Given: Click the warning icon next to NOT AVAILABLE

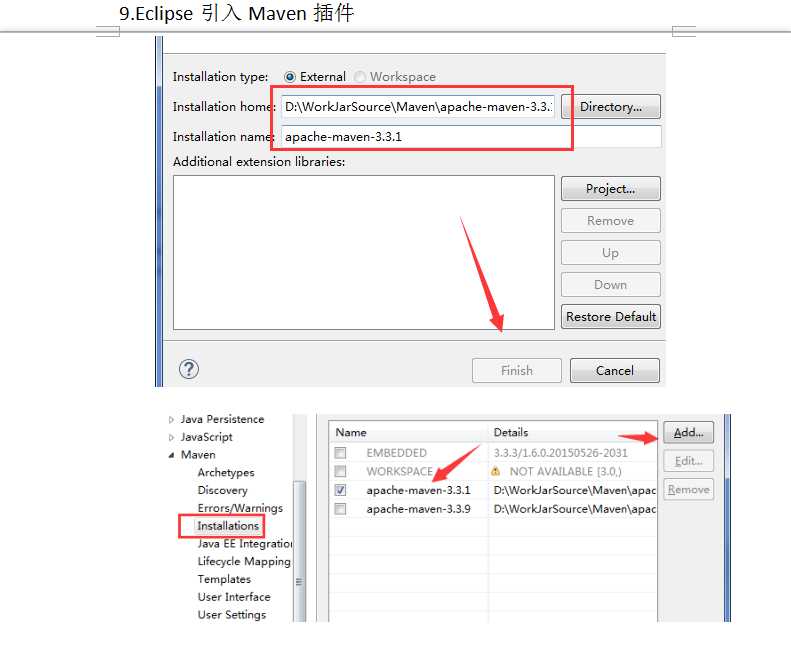Looking at the screenshot, I should [495, 472].
